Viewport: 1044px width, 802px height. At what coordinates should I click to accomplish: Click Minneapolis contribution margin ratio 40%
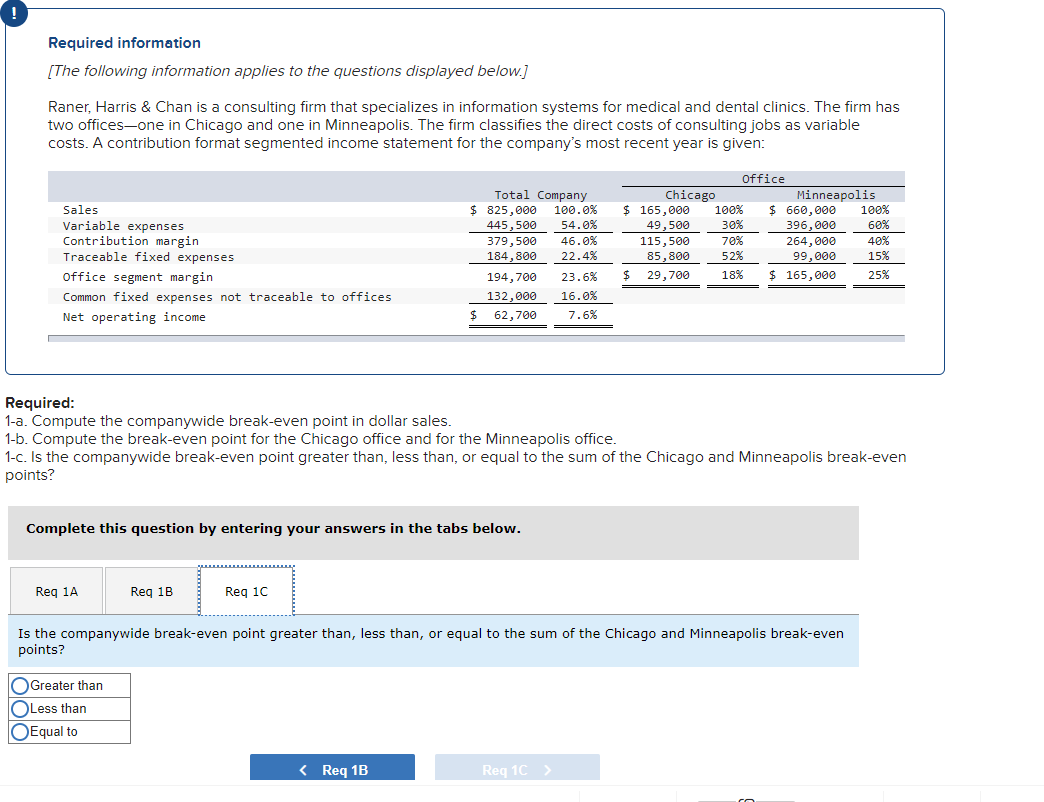point(878,241)
